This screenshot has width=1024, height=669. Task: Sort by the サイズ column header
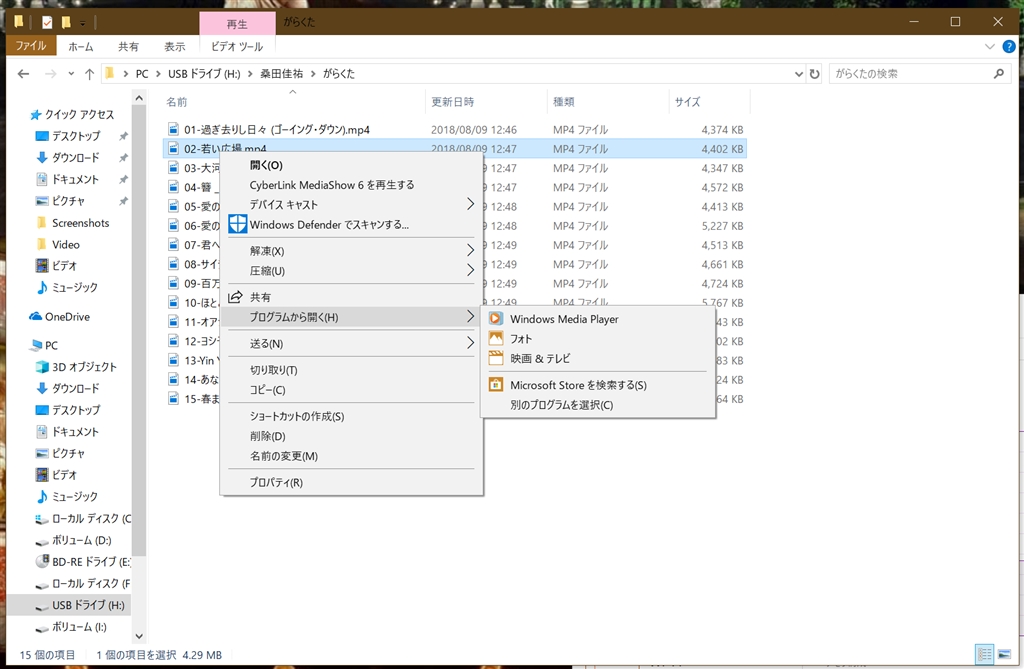[x=709, y=101]
